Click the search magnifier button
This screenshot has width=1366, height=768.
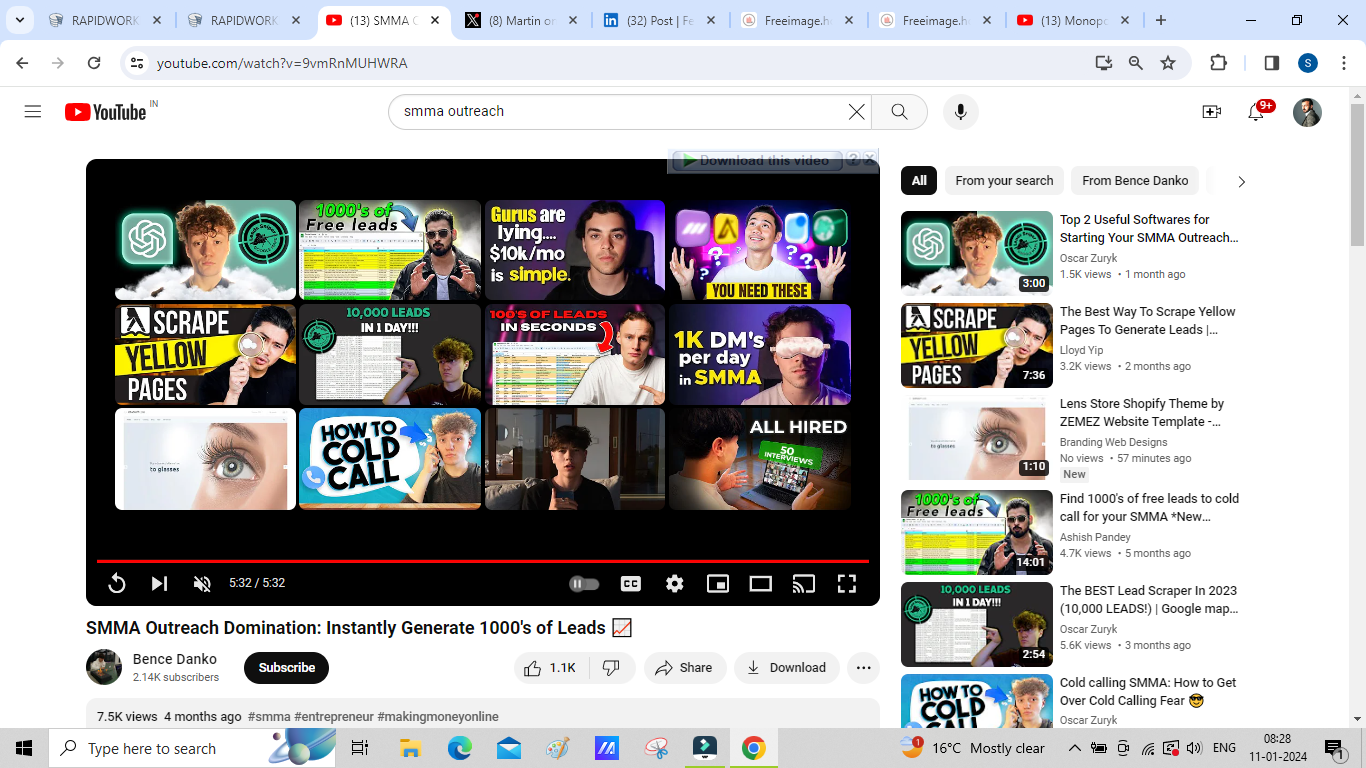(x=899, y=112)
